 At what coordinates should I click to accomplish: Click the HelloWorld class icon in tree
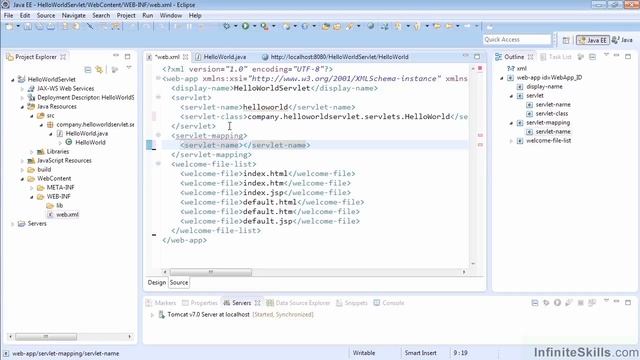[x=69, y=142]
